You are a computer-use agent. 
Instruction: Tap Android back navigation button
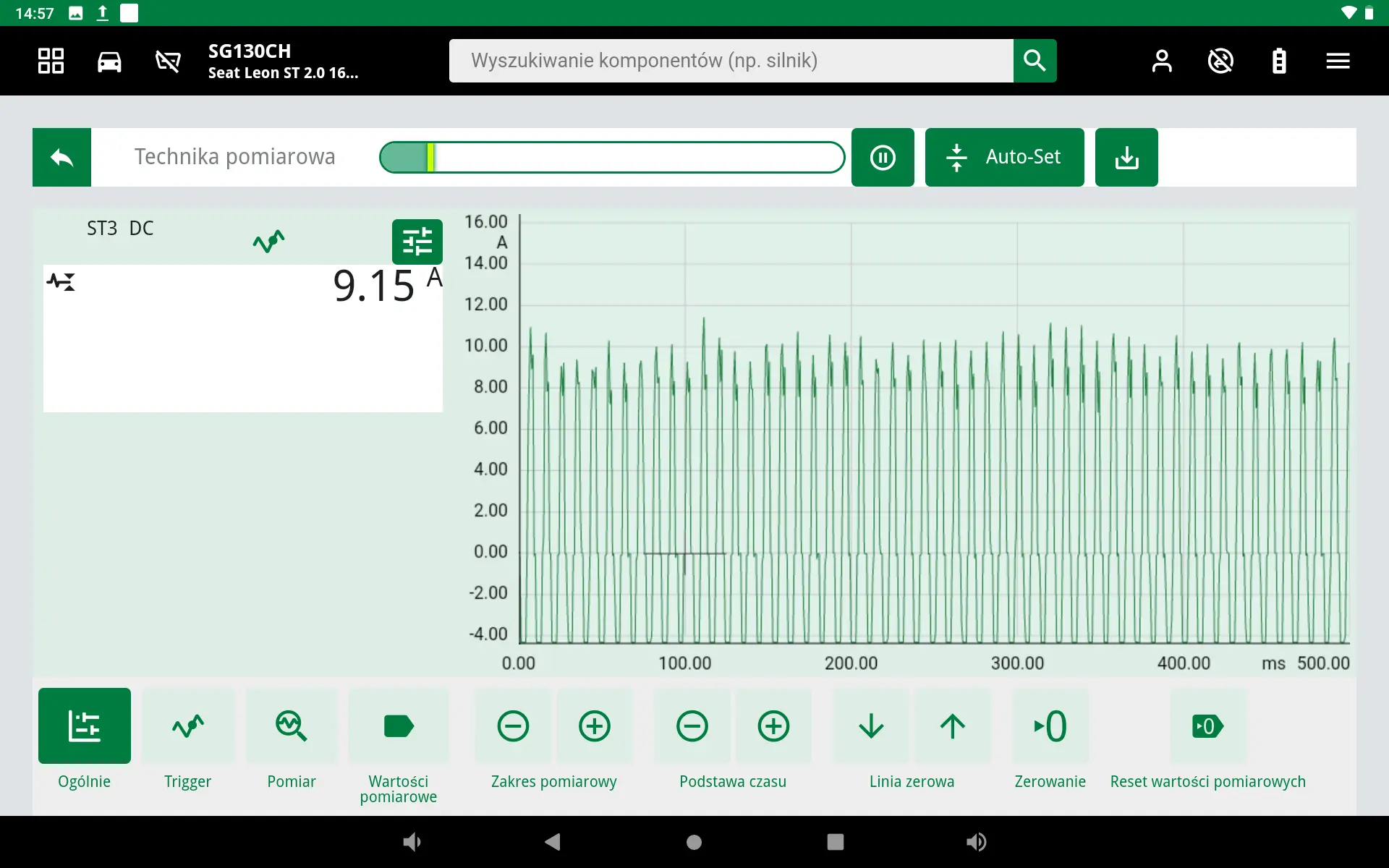pos(553,842)
